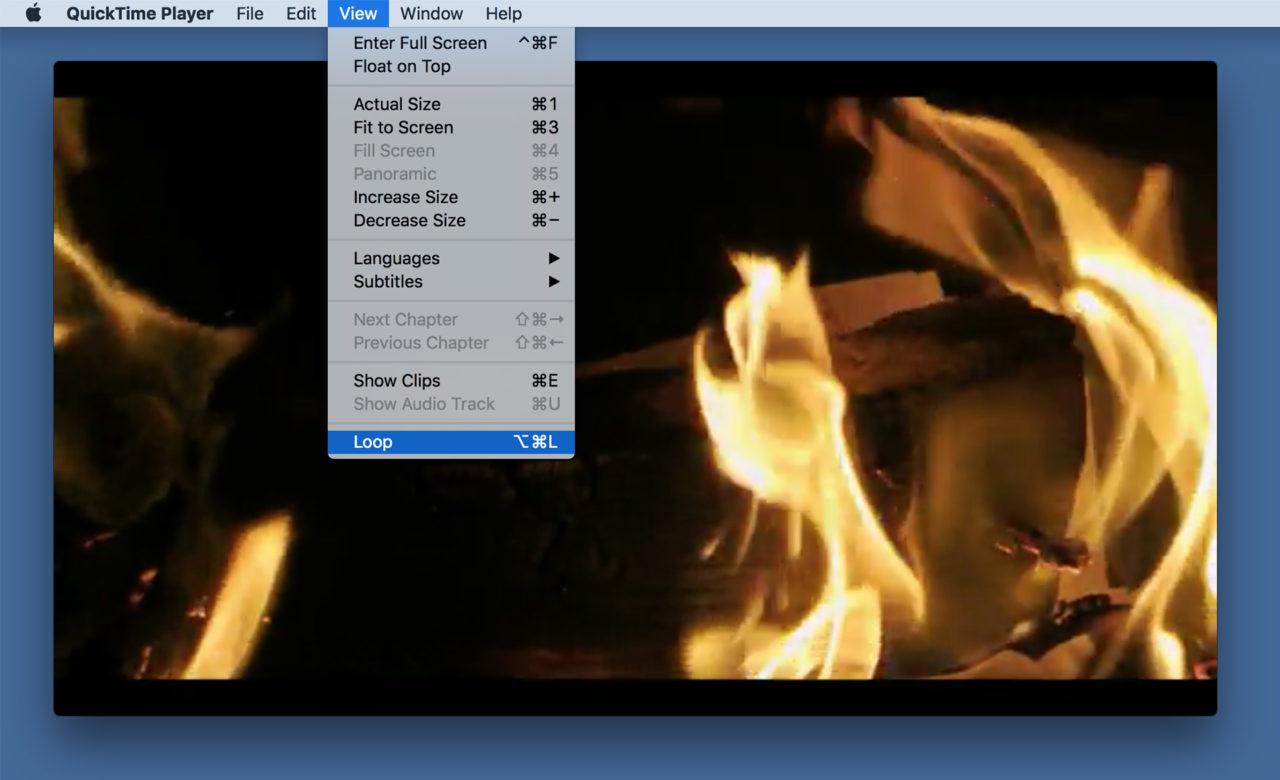Close the open View menu
Screen dimensions: 1280x780
pos(358,13)
